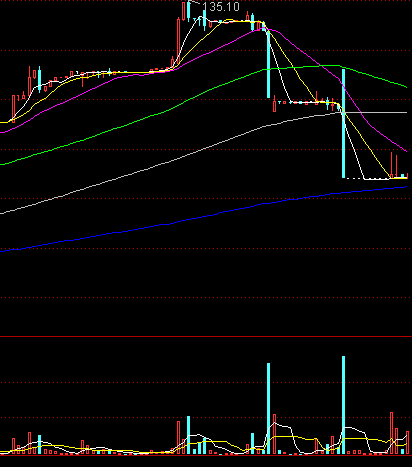Select the tallest cyan volume bar

pyautogui.click(x=343, y=405)
